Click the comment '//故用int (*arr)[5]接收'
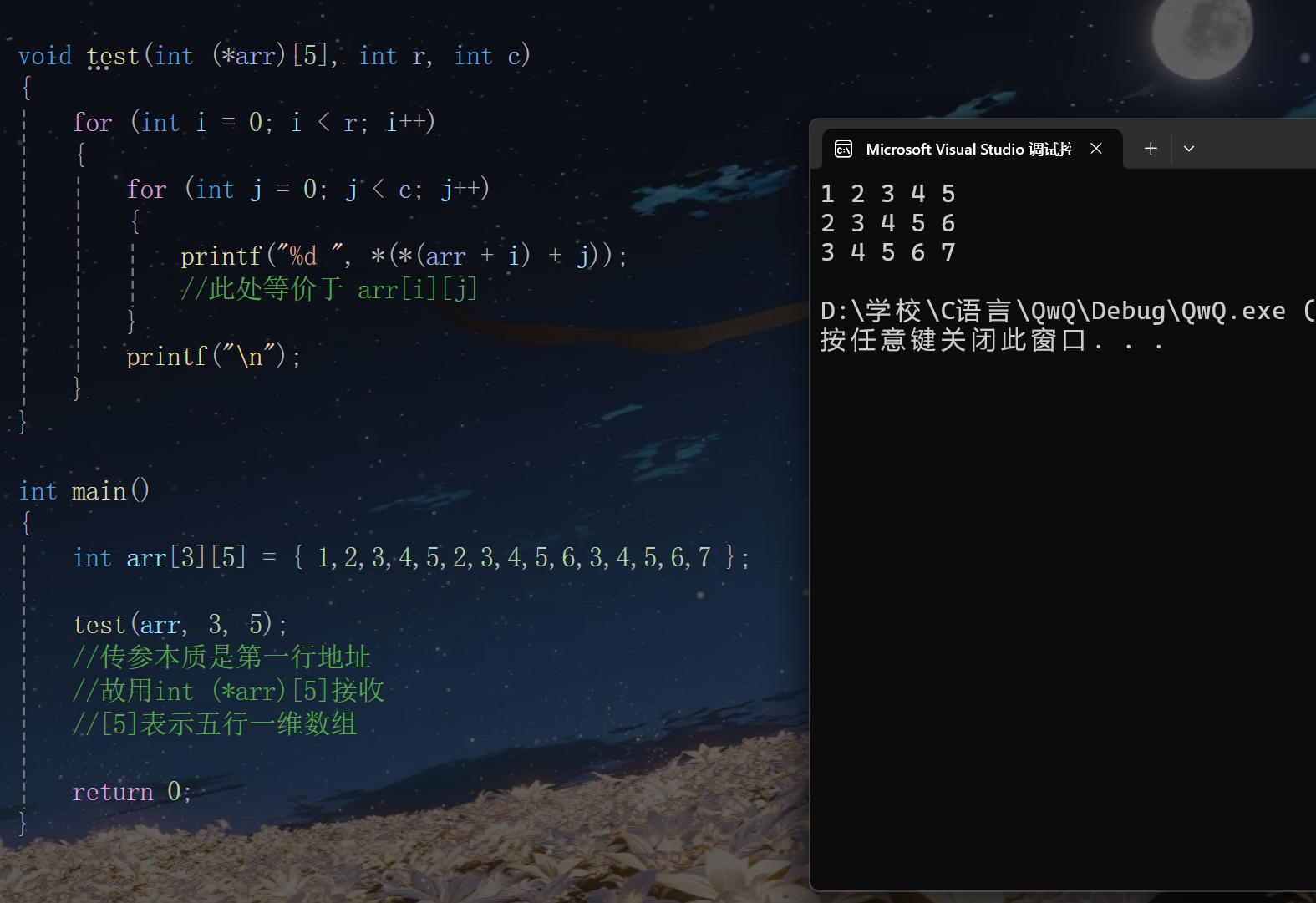Image resolution: width=1316 pixels, height=903 pixels. pyautogui.click(x=228, y=691)
